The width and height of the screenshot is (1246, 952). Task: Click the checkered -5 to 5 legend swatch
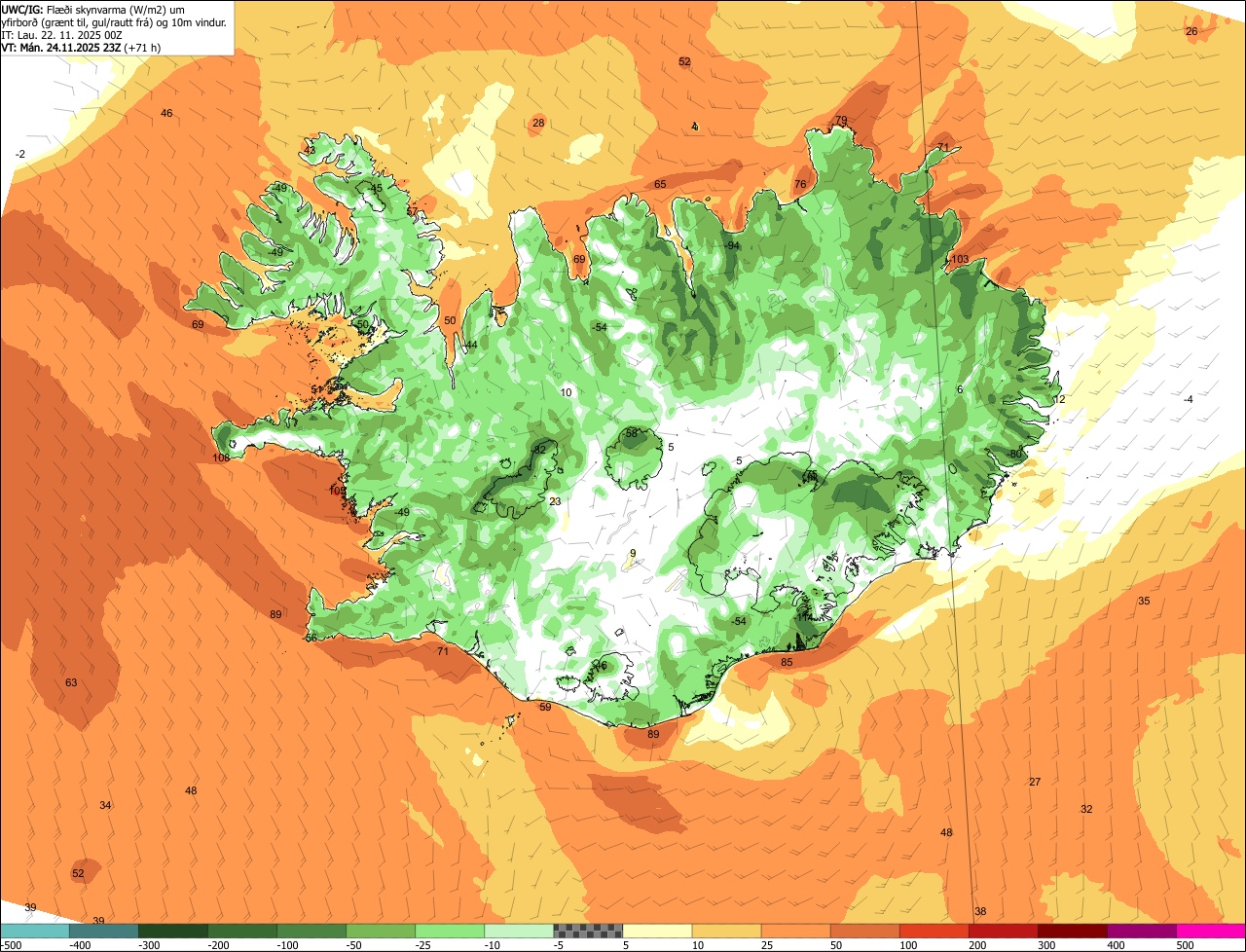[x=588, y=931]
